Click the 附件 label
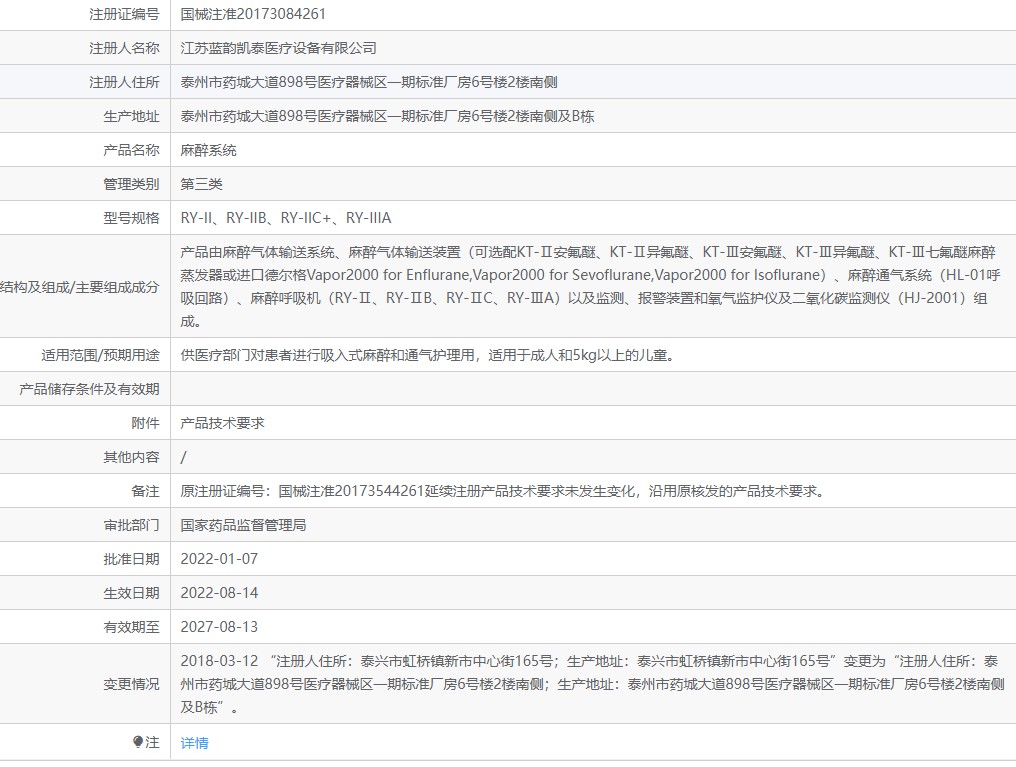Screen dimensions: 1016x767 pos(145,423)
